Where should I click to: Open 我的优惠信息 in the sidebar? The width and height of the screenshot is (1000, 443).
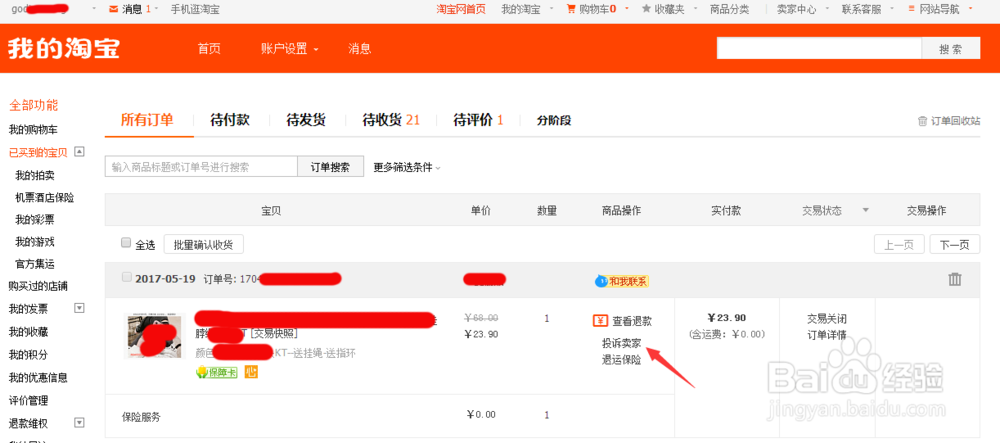38,377
